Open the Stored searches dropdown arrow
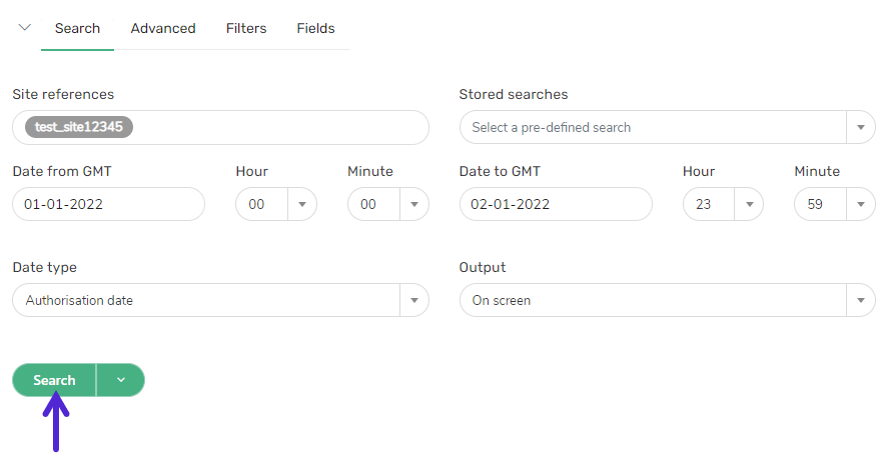The width and height of the screenshot is (885, 462). pyautogui.click(x=861, y=128)
